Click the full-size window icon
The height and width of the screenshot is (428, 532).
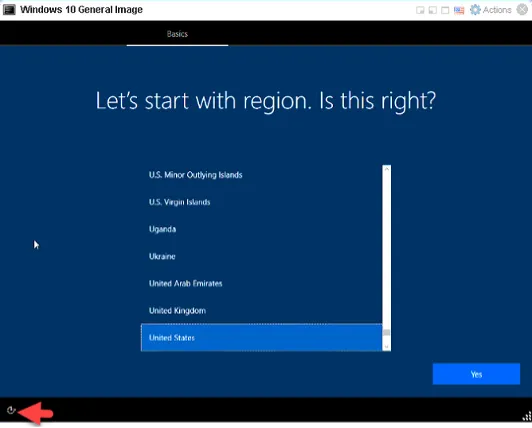[445, 10]
